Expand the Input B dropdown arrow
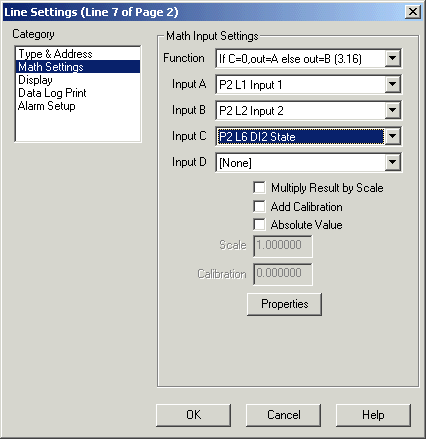Viewport: 426px width, 439px height. [392, 110]
